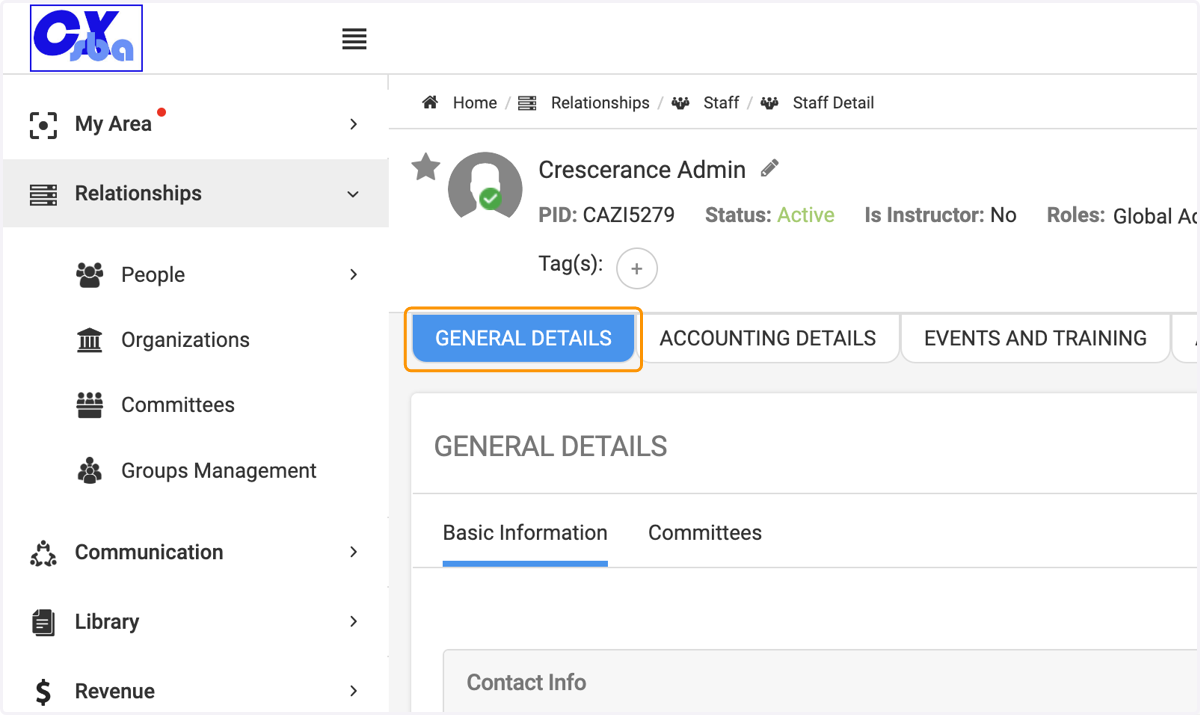Click the Active status text
This screenshot has height=715, width=1200.
click(806, 215)
